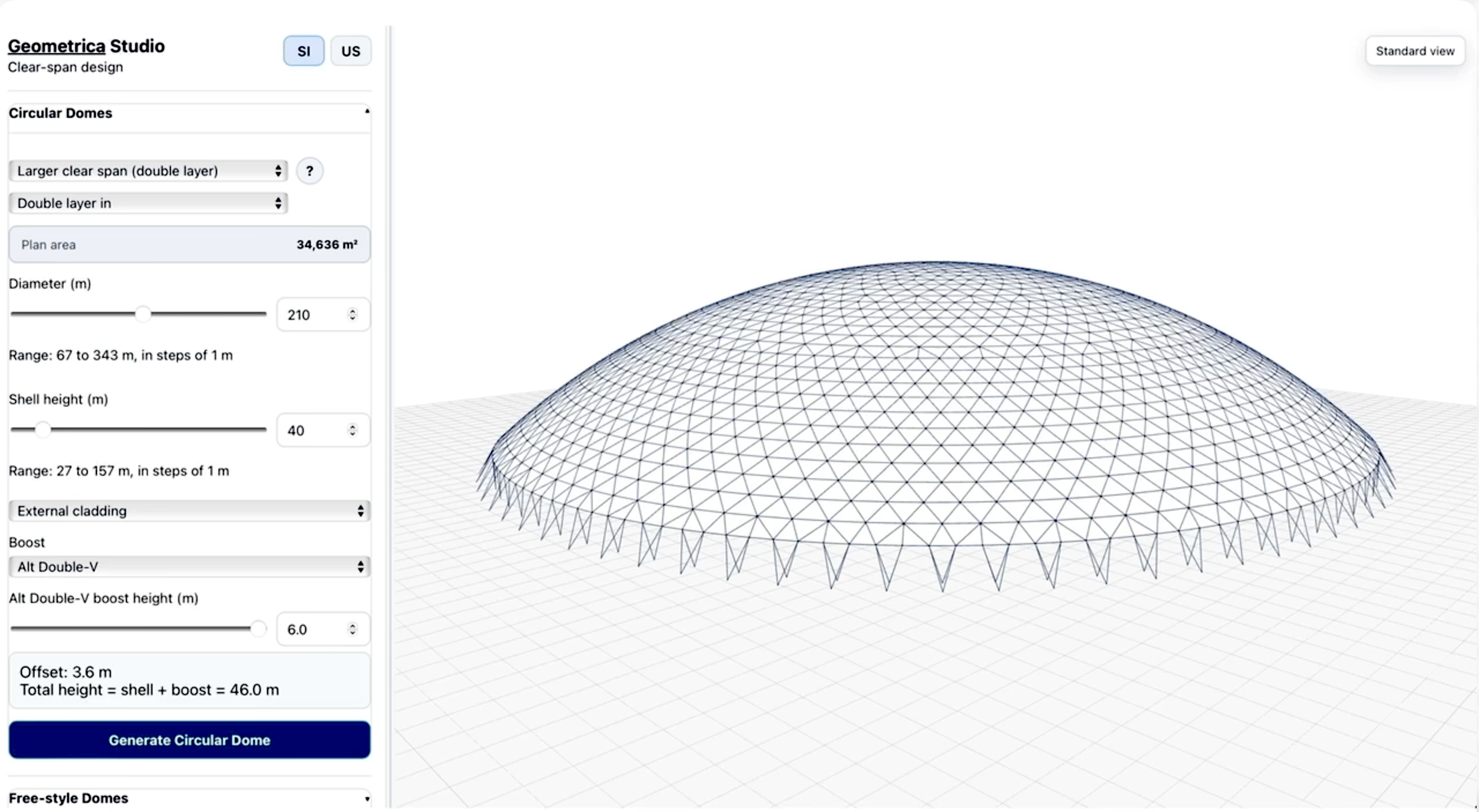Click the 'Offset: 3.6 m' text
The width and height of the screenshot is (1479, 812).
(66, 672)
